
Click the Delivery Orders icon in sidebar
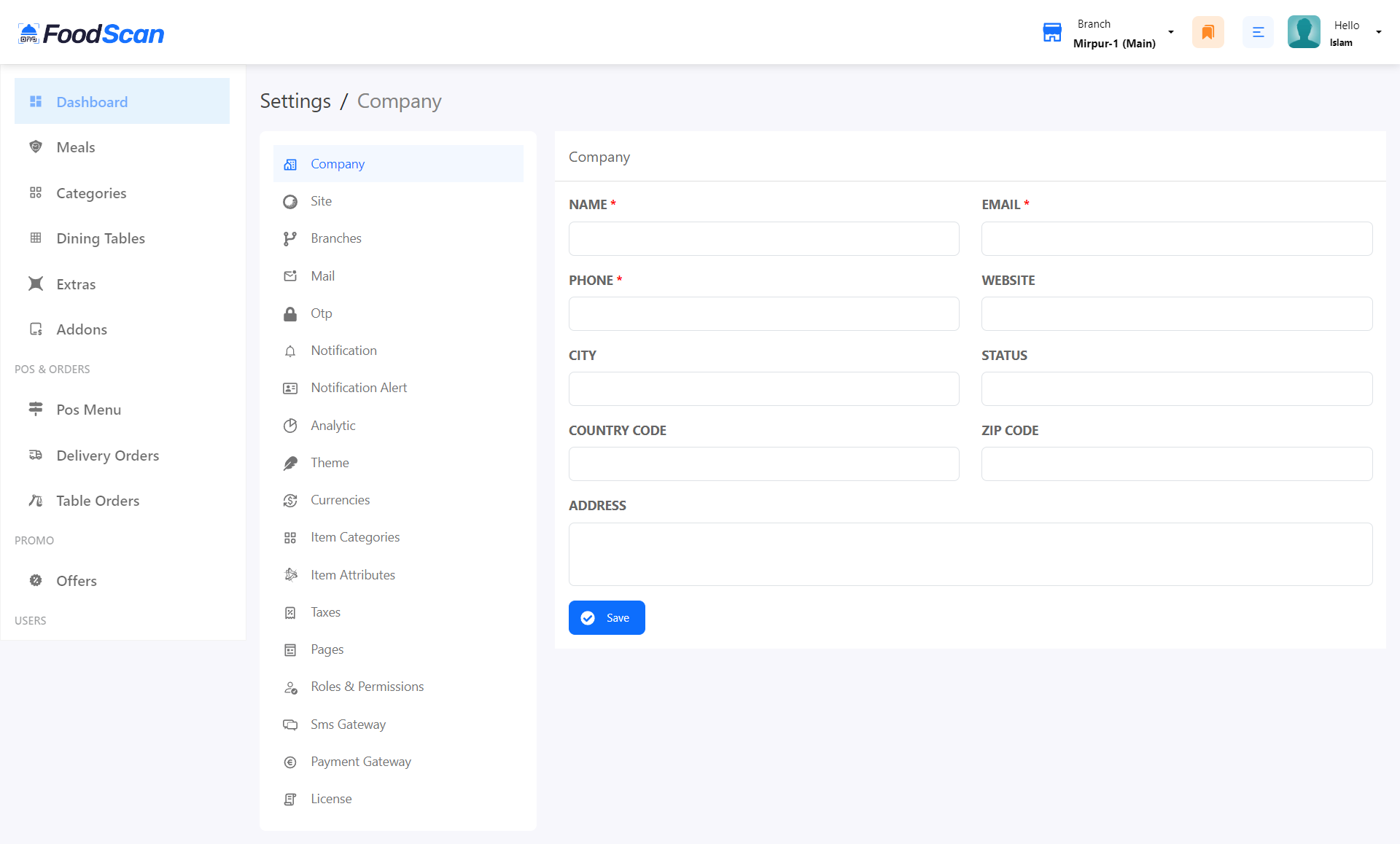[x=36, y=455]
